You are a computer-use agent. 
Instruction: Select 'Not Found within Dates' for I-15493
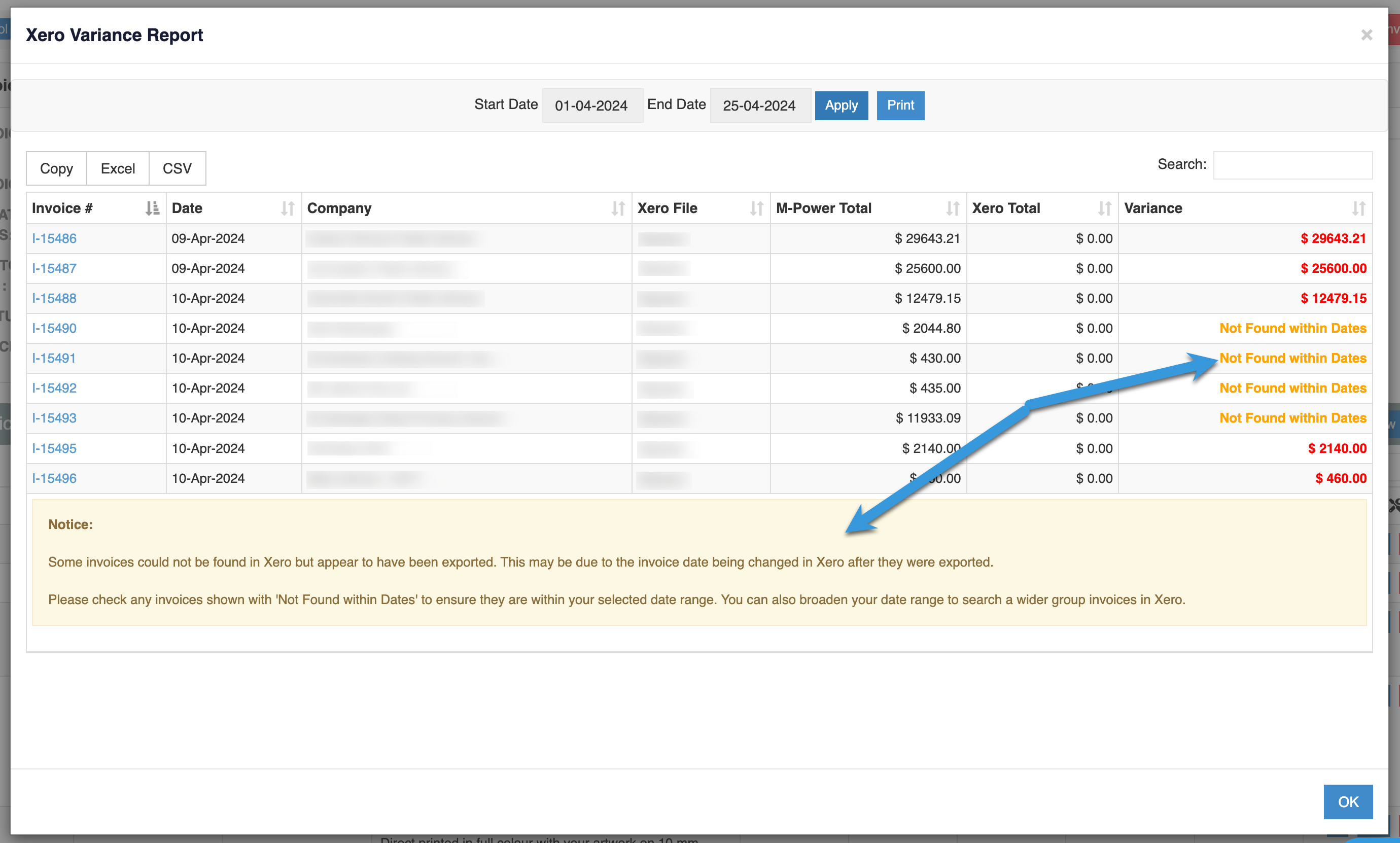point(1292,418)
